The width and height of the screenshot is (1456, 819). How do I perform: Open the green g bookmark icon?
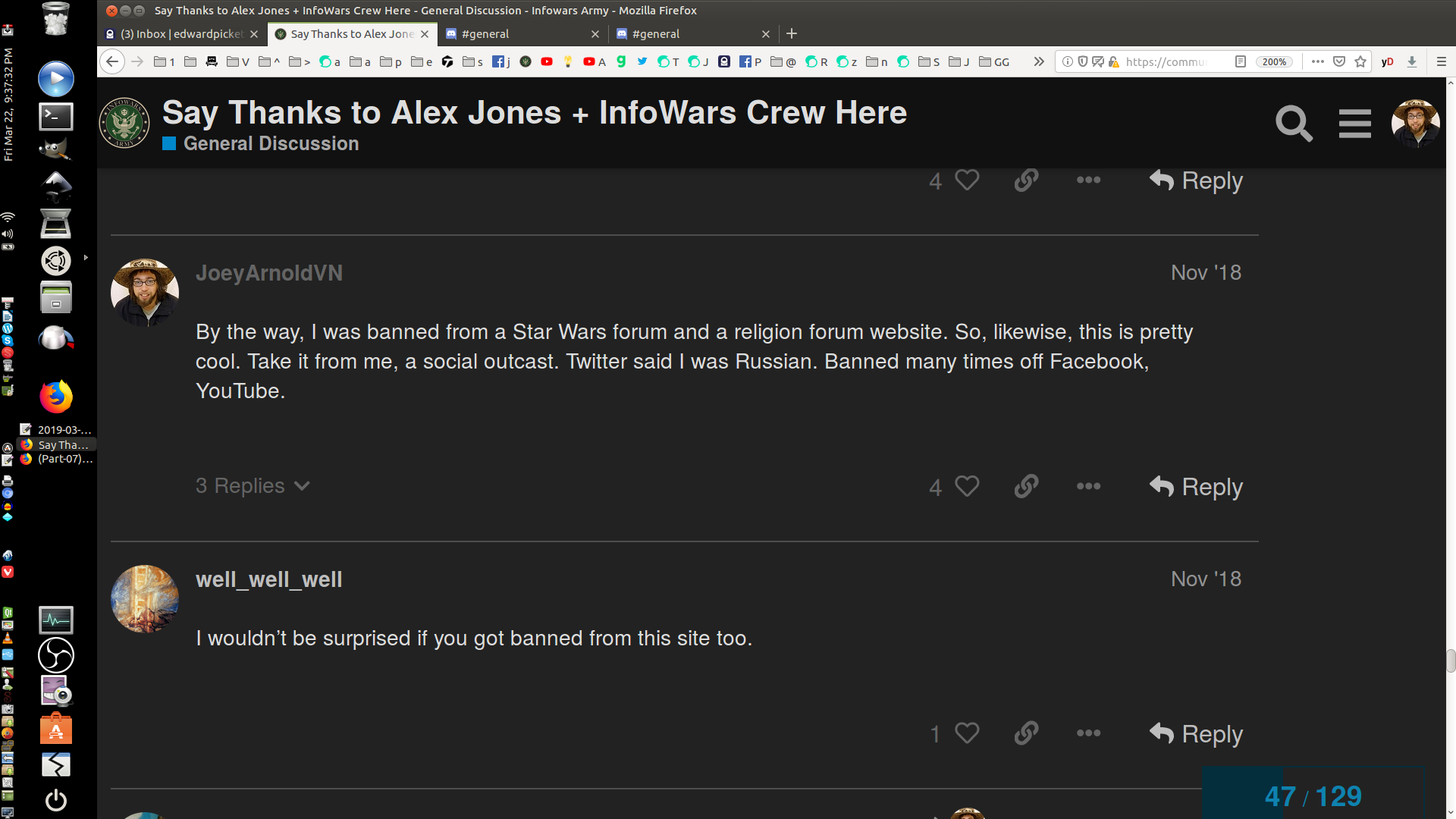[621, 61]
